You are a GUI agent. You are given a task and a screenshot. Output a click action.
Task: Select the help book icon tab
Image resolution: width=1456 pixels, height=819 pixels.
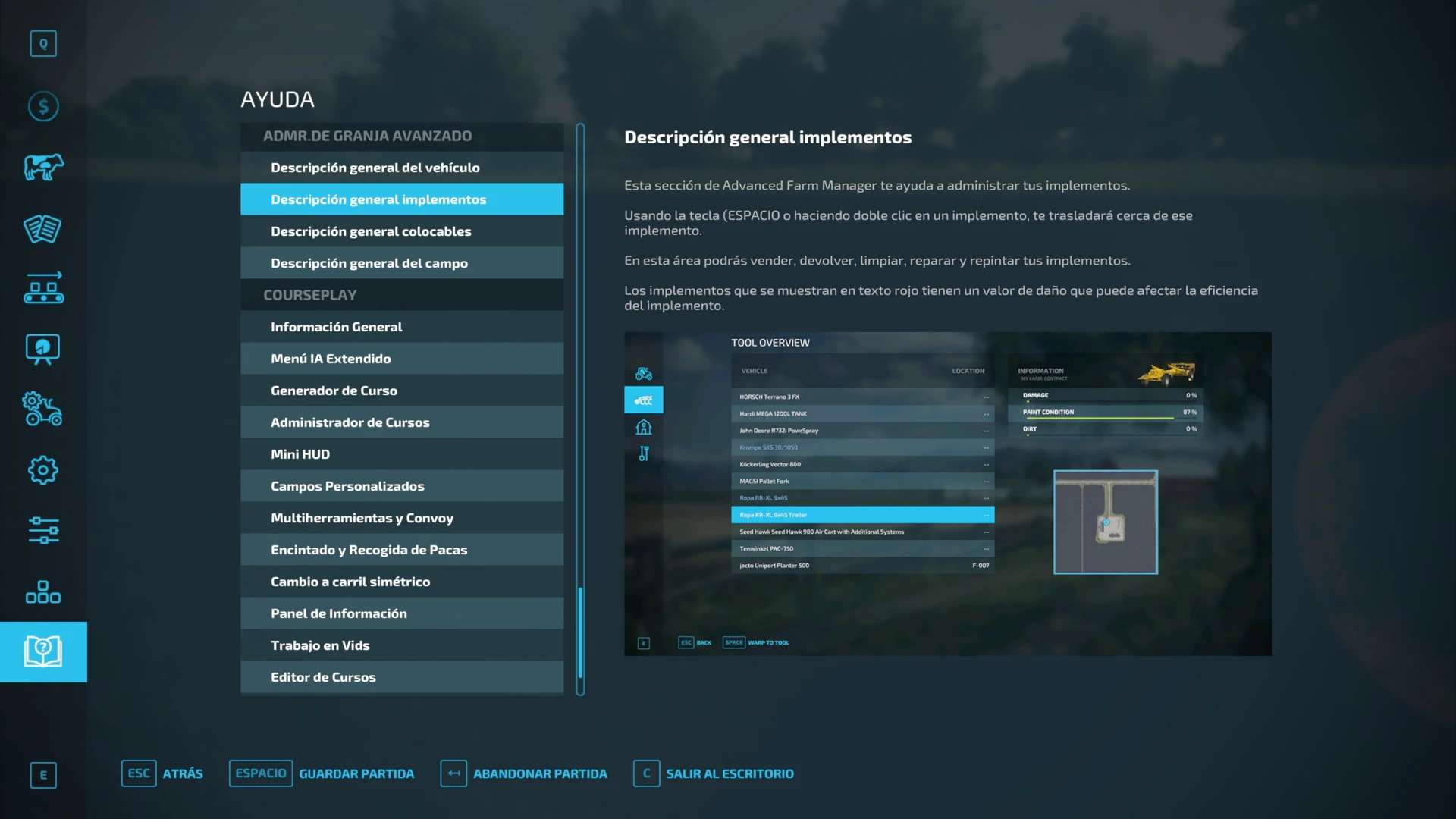[43, 652]
